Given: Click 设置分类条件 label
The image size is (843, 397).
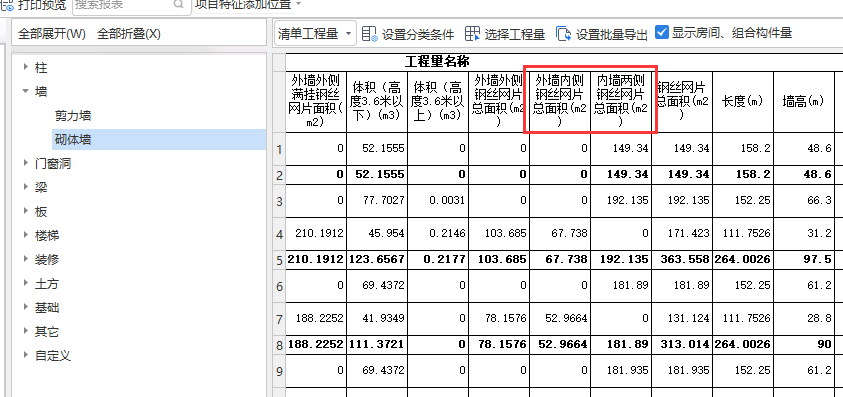Looking at the screenshot, I should [418, 34].
